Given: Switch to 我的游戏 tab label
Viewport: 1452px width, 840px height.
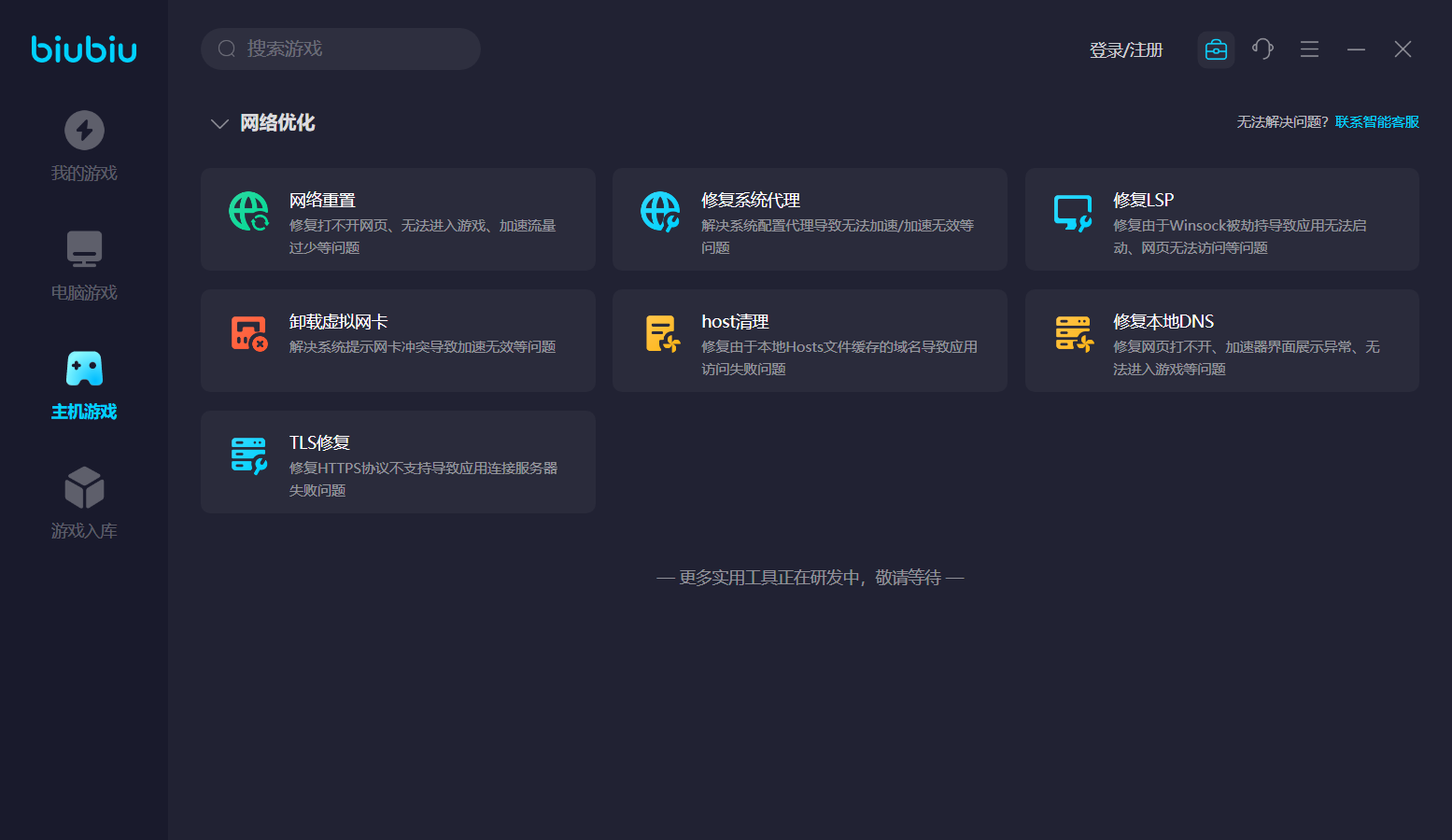Looking at the screenshot, I should (84, 174).
